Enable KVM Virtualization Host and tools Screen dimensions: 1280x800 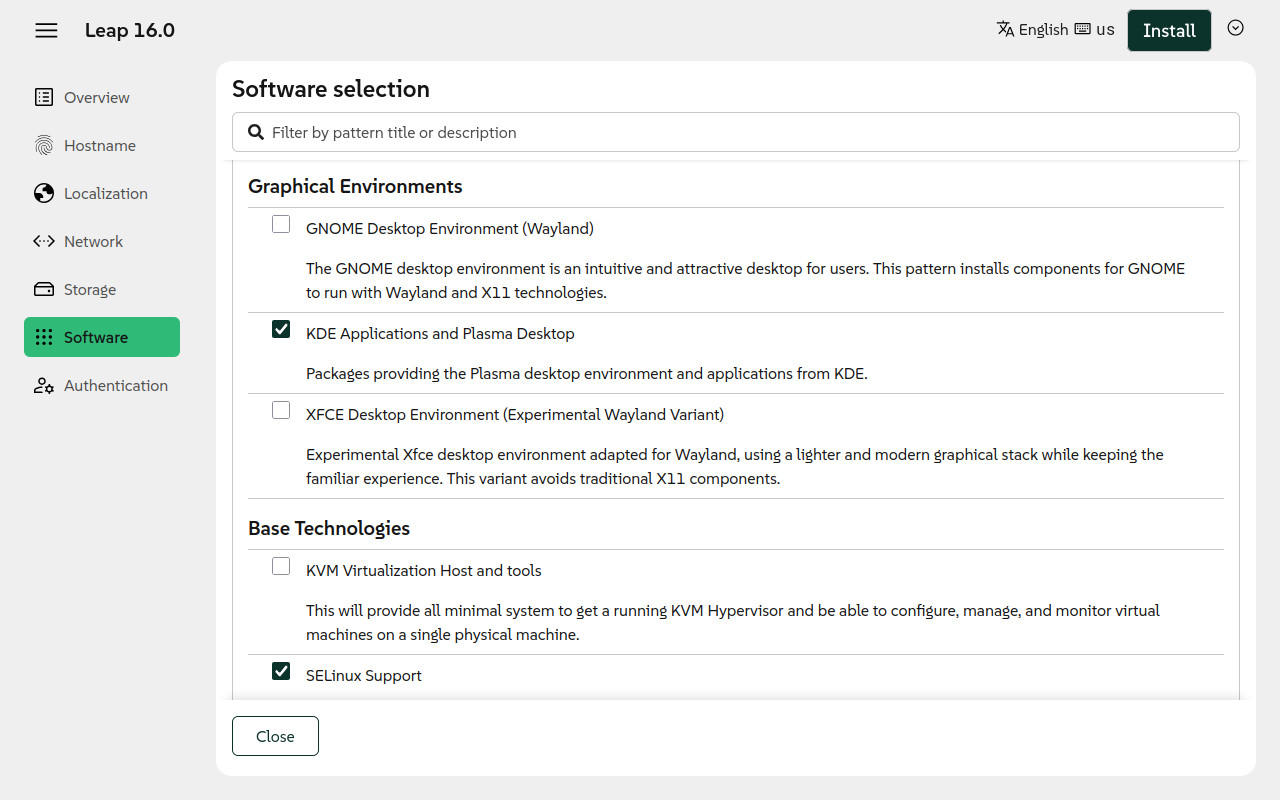[281, 566]
